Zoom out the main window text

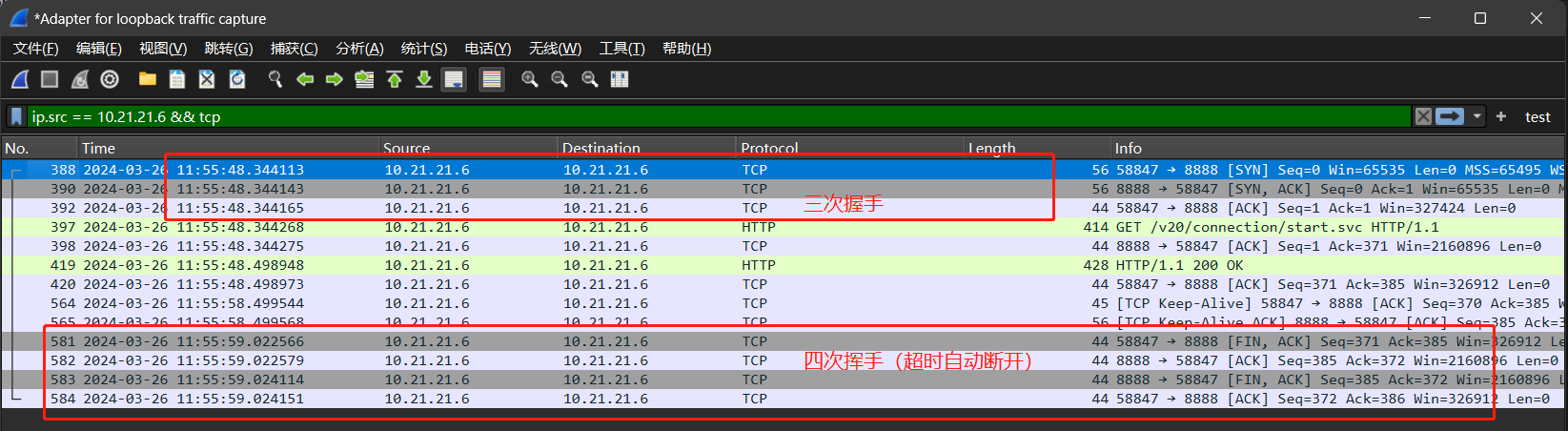click(560, 79)
